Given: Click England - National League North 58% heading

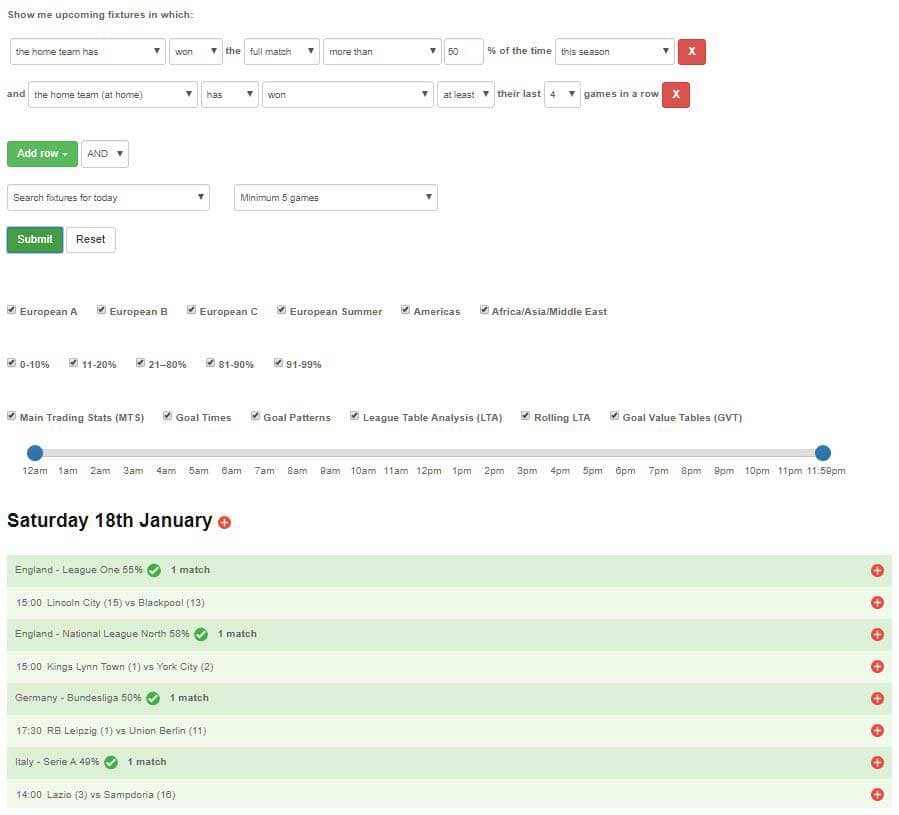Looking at the screenshot, I should [102, 634].
